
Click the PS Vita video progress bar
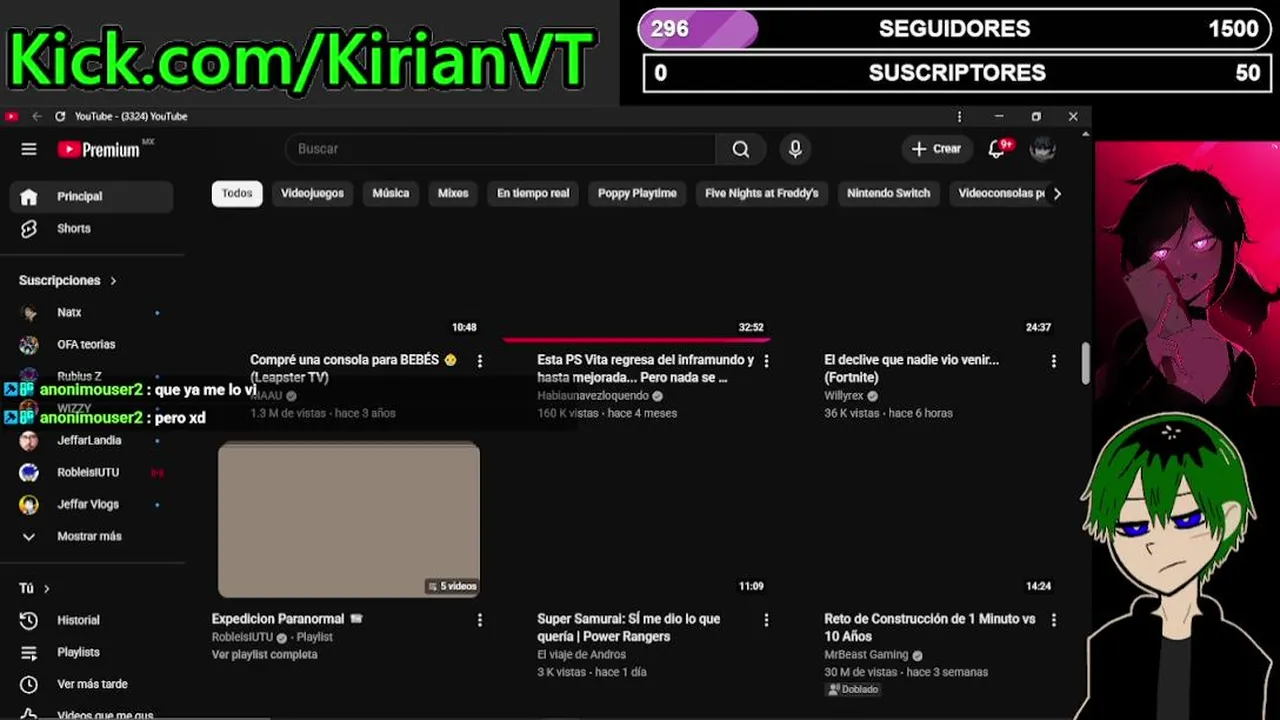click(x=635, y=340)
